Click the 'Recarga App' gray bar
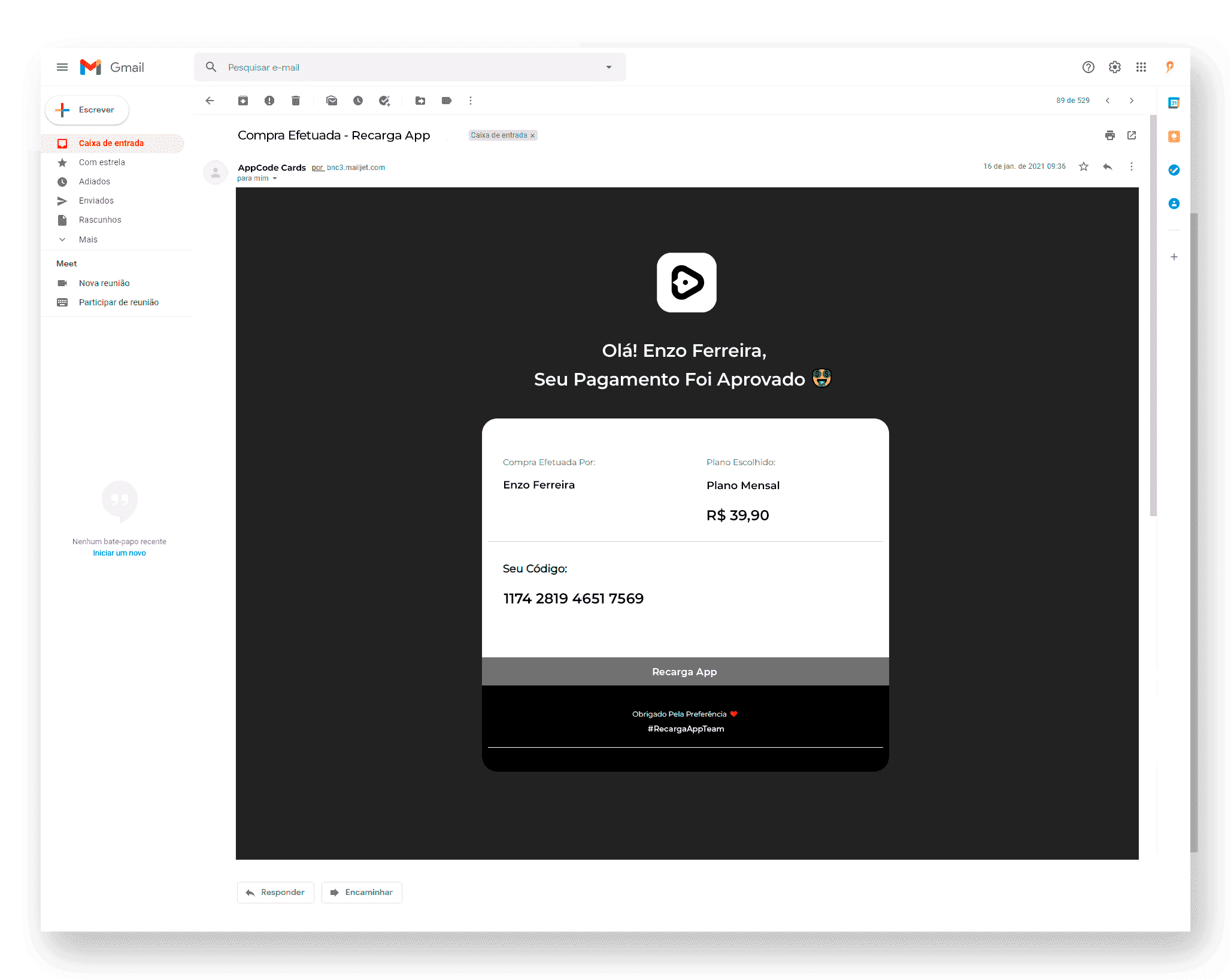 (x=685, y=672)
